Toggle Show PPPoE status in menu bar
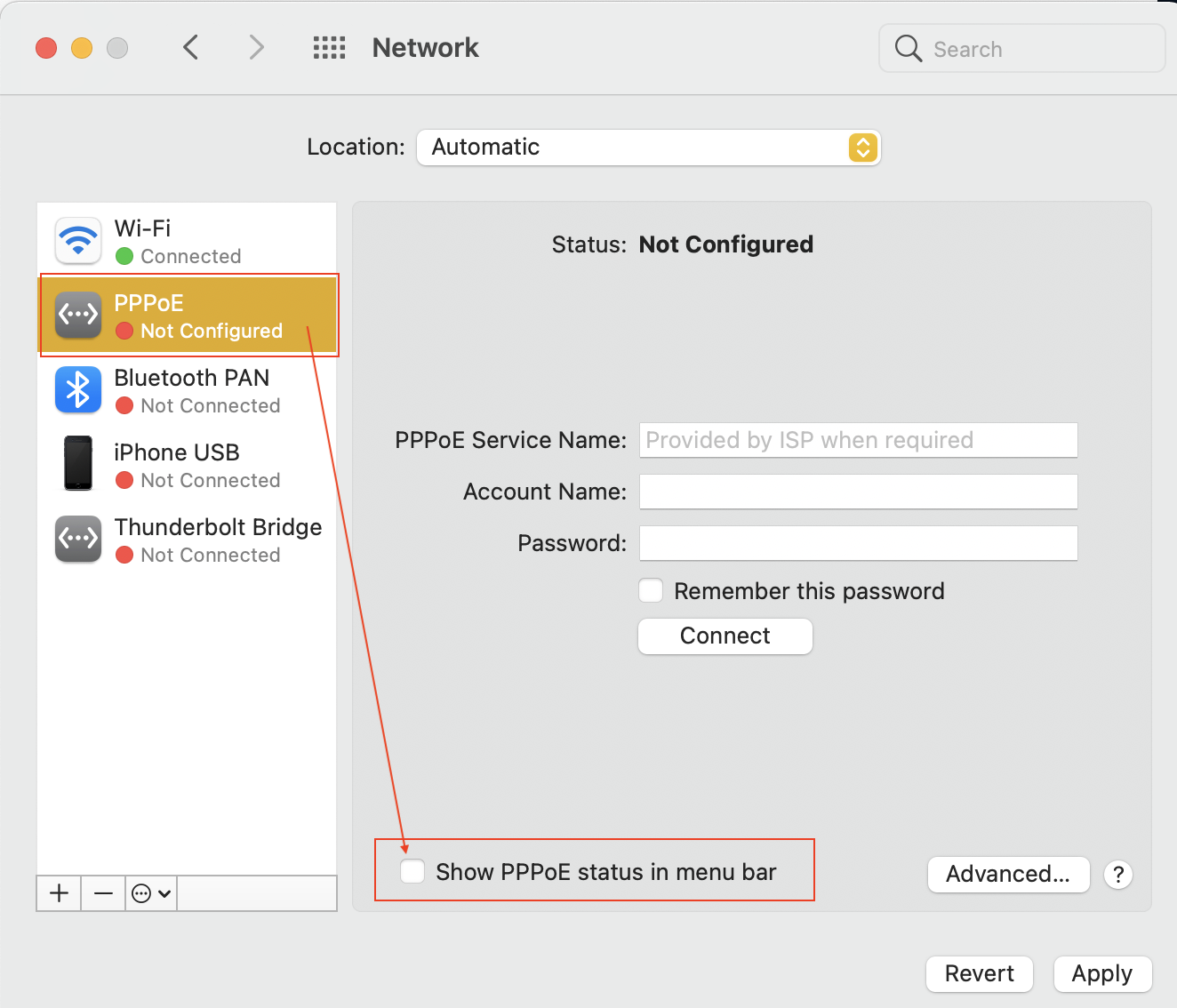The width and height of the screenshot is (1177, 1008). coord(412,871)
